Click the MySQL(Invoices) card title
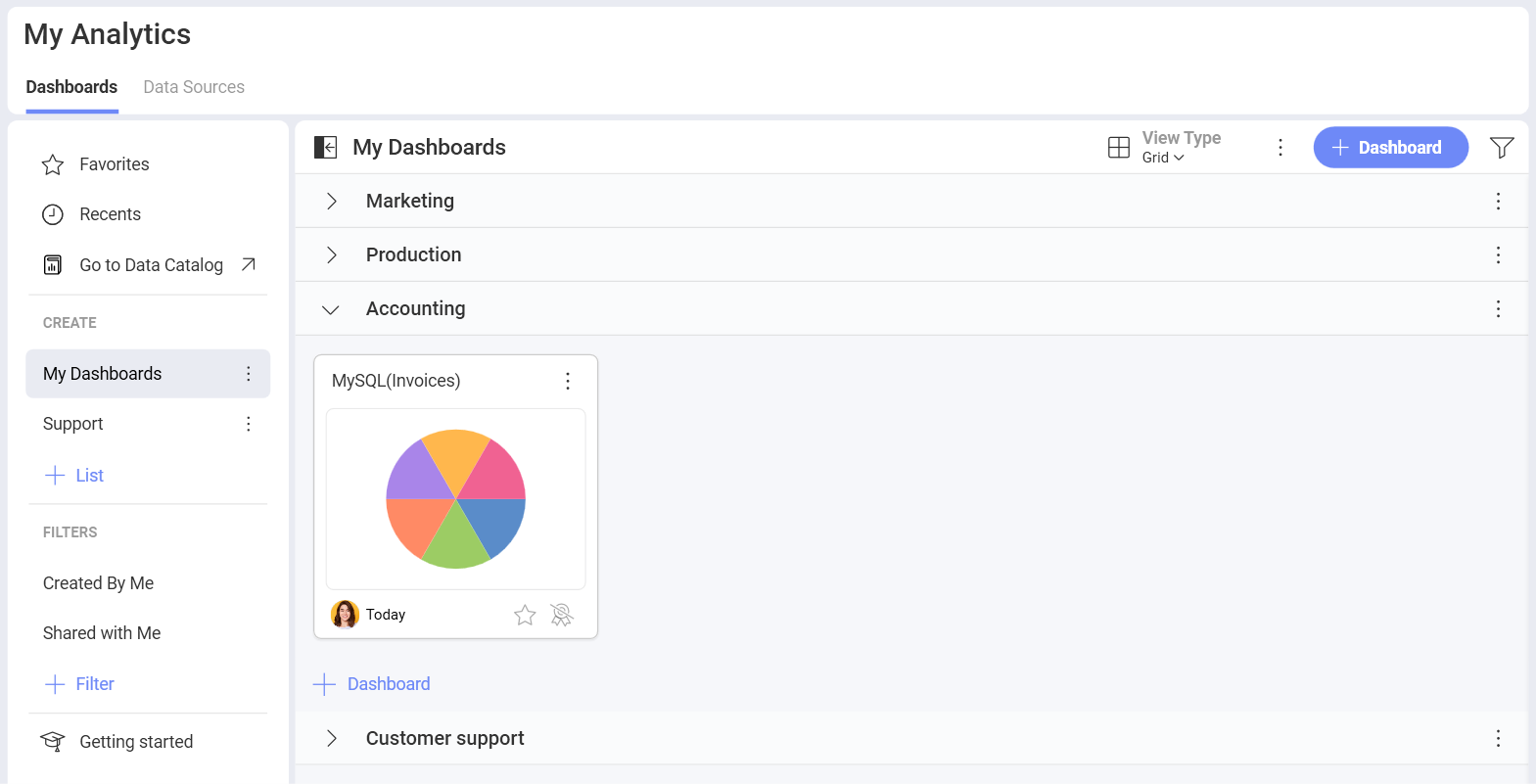This screenshot has width=1536, height=784. click(396, 381)
